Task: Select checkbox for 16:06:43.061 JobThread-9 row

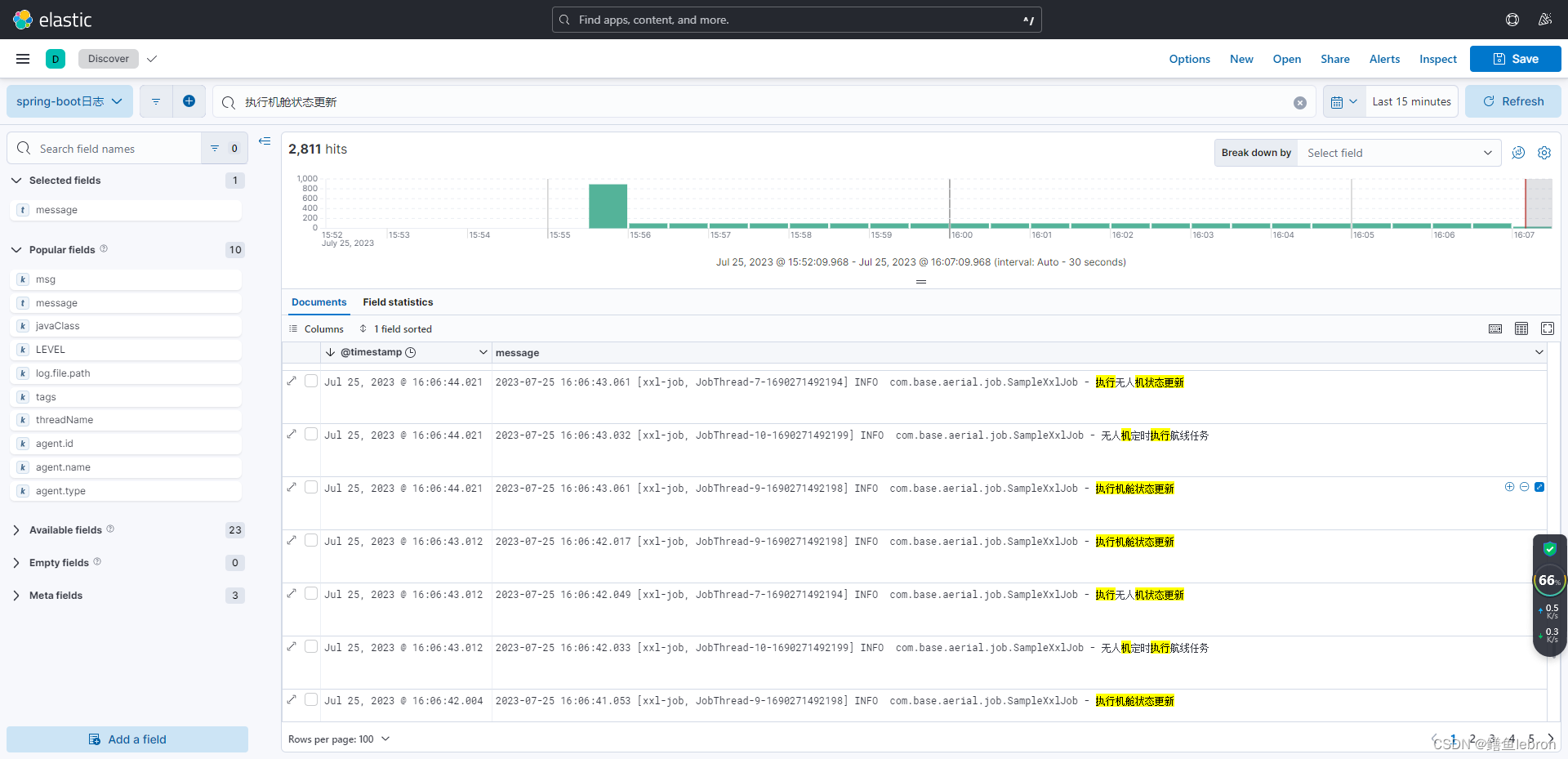Action: tap(311, 487)
